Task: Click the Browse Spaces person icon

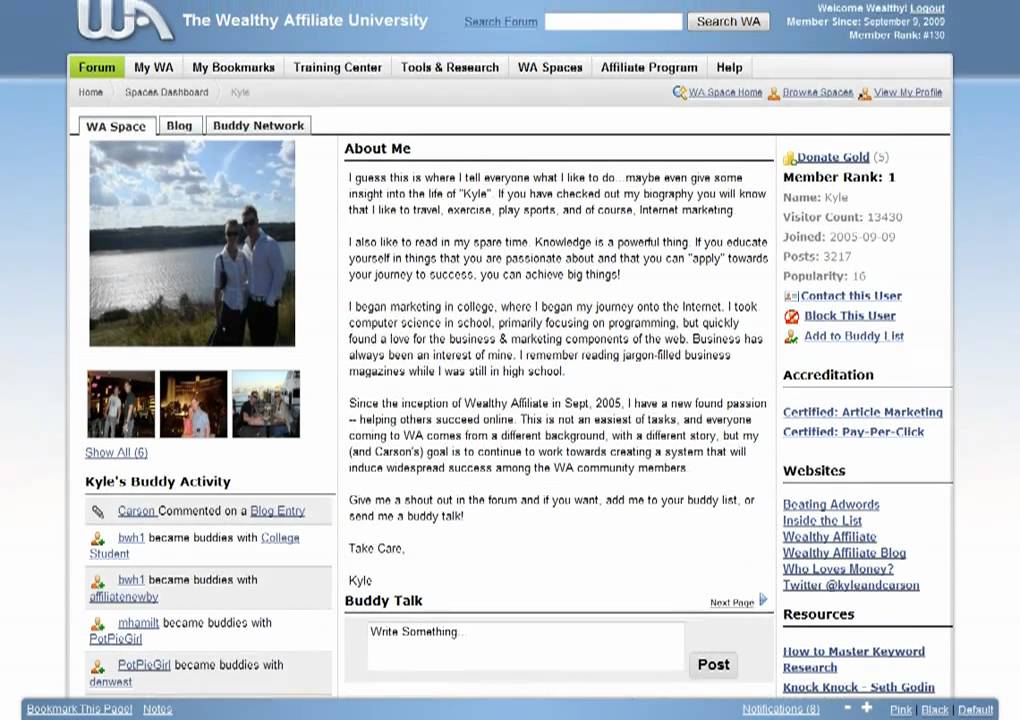Action: (773, 94)
